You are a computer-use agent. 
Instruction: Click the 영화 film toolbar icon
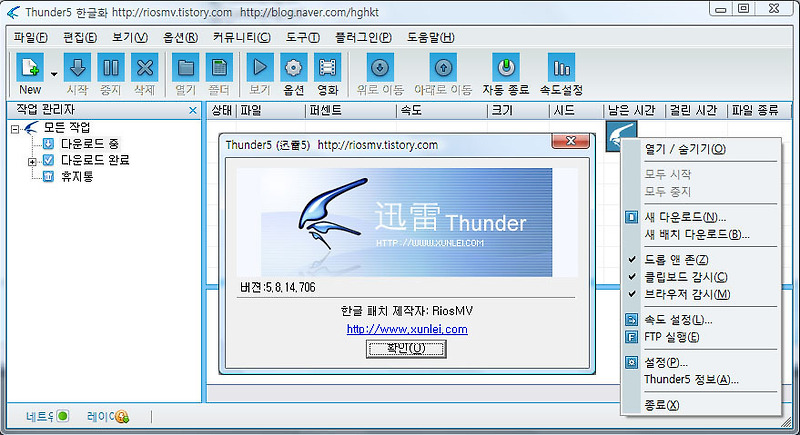point(328,68)
